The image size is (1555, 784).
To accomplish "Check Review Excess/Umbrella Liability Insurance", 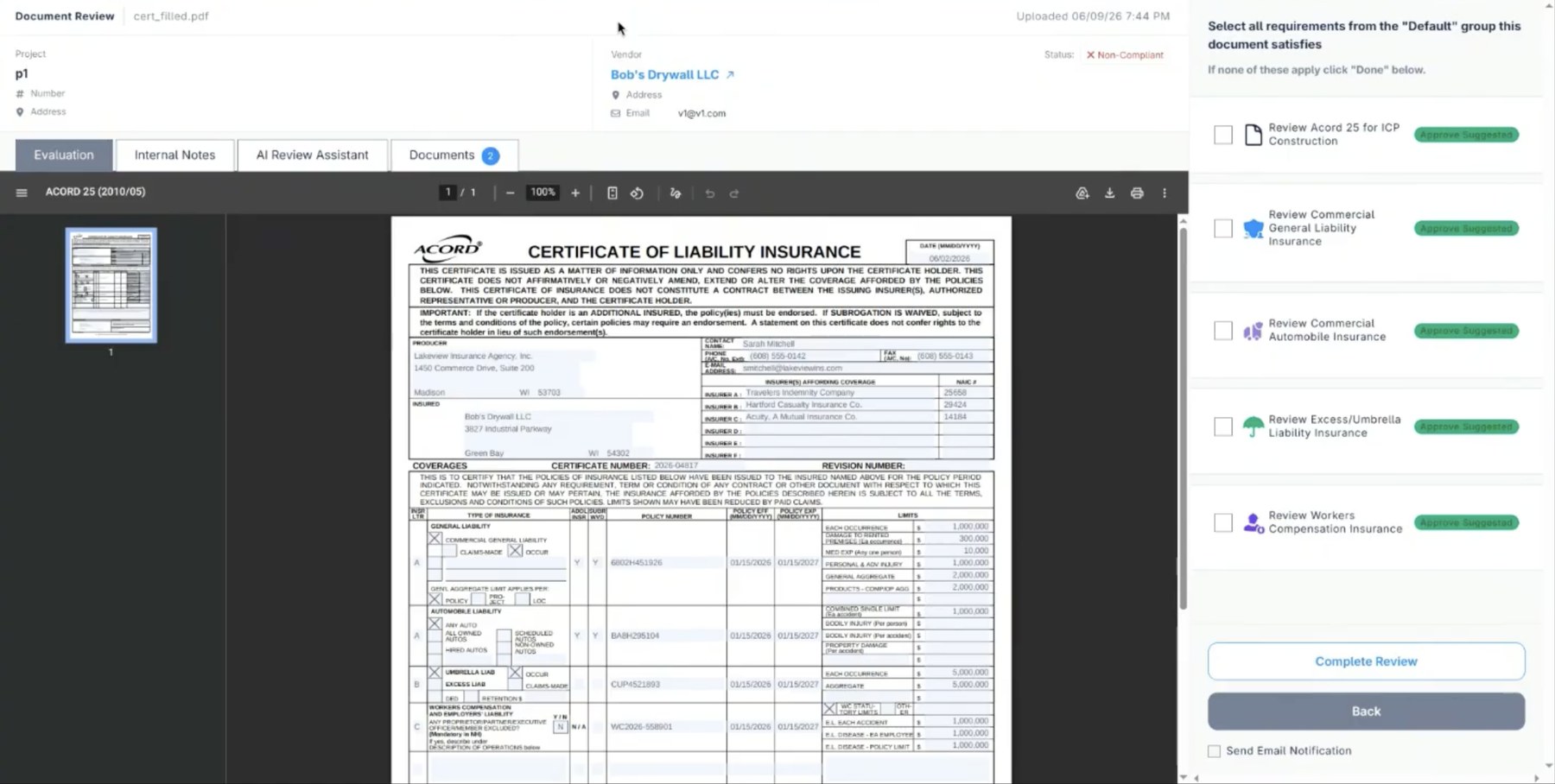I will (x=1223, y=427).
